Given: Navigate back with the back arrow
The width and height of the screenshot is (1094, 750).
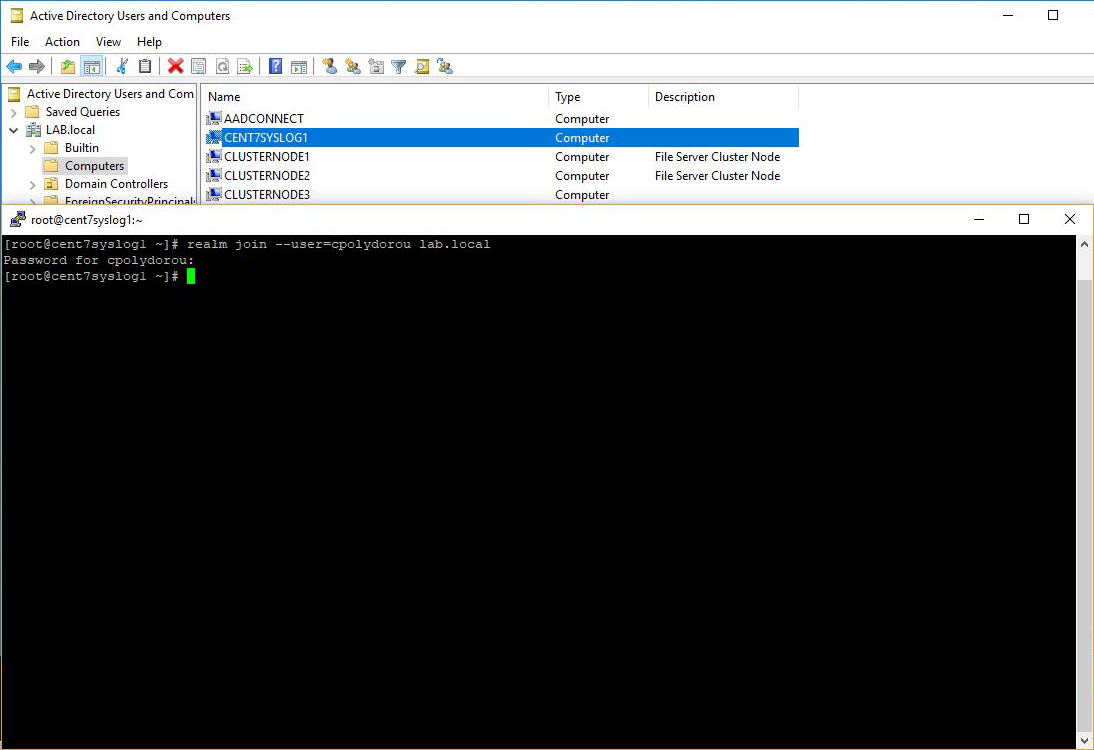Looking at the screenshot, I should coord(15,66).
